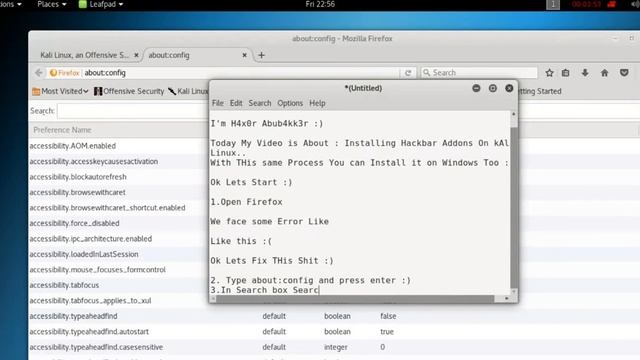Open the Offensive Security bookmark
640x360 pixels.
point(129,91)
